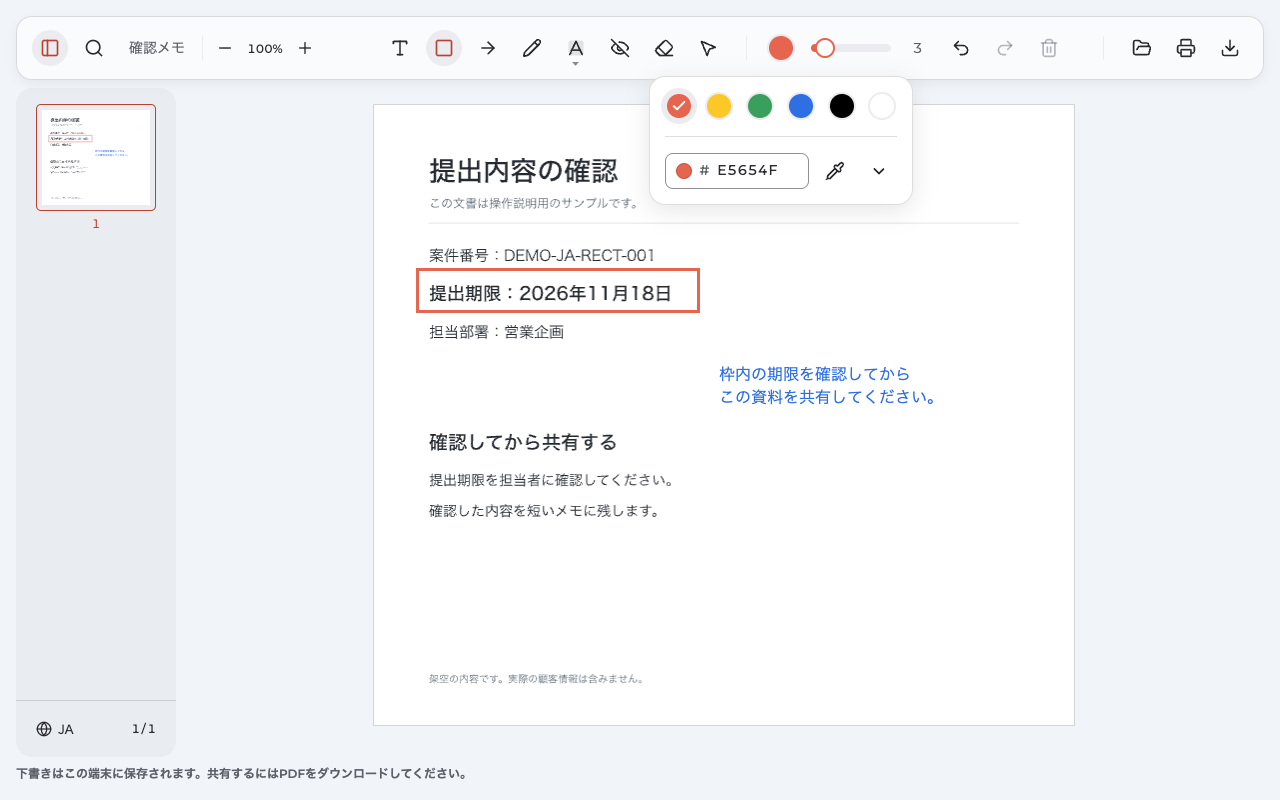Screen dimensions: 1280x800
Task: Choose the green color swatch
Action: tap(760, 106)
